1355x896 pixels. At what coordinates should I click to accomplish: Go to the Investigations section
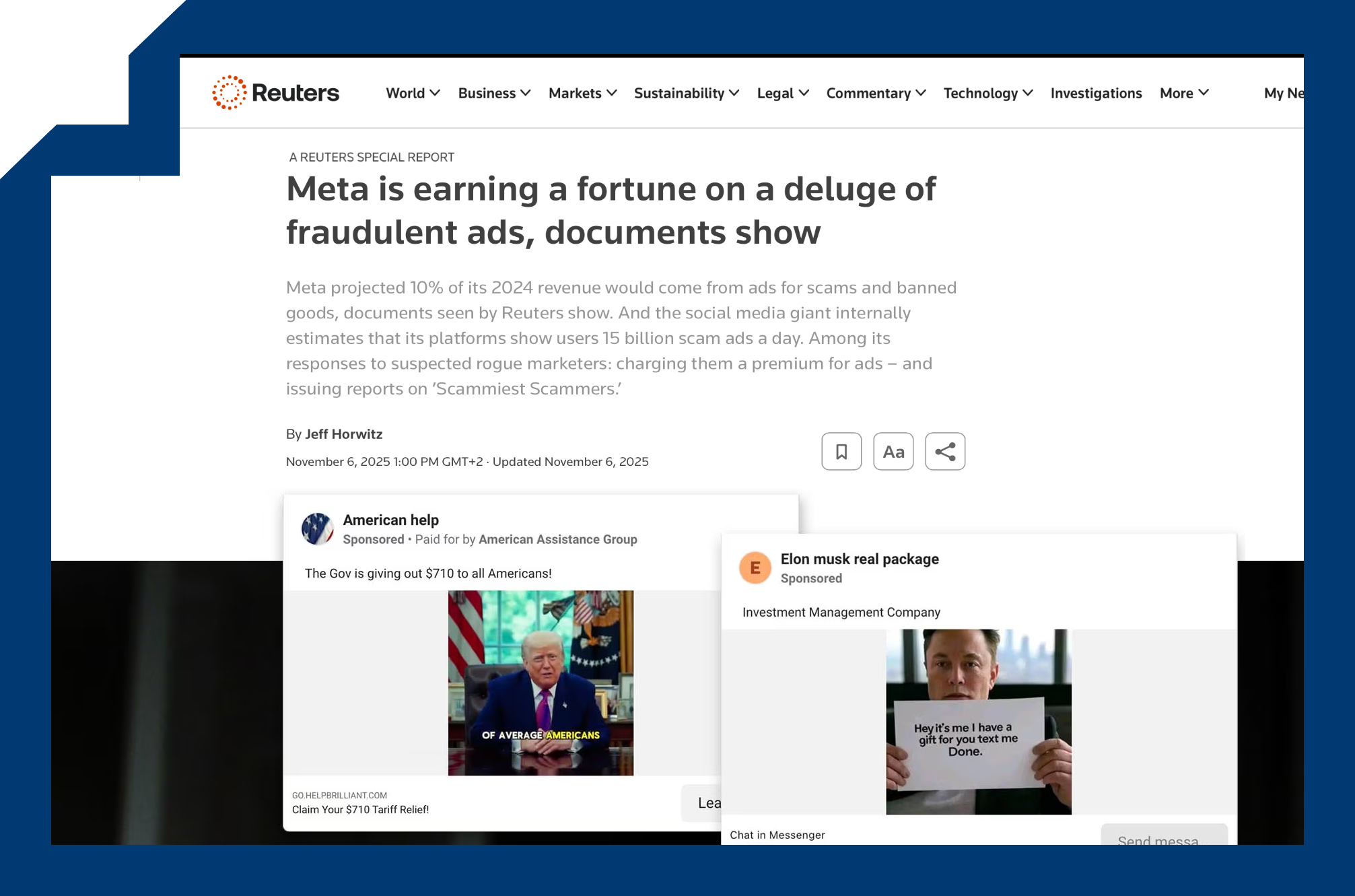1096,93
